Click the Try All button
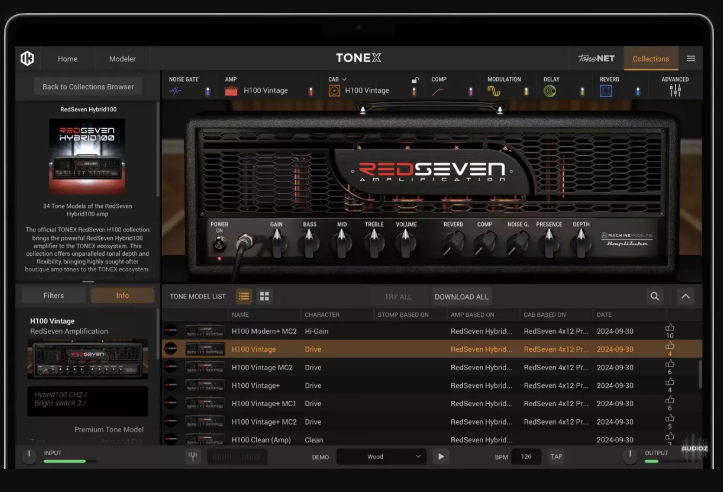Image resolution: width=723 pixels, height=492 pixels. pos(398,296)
